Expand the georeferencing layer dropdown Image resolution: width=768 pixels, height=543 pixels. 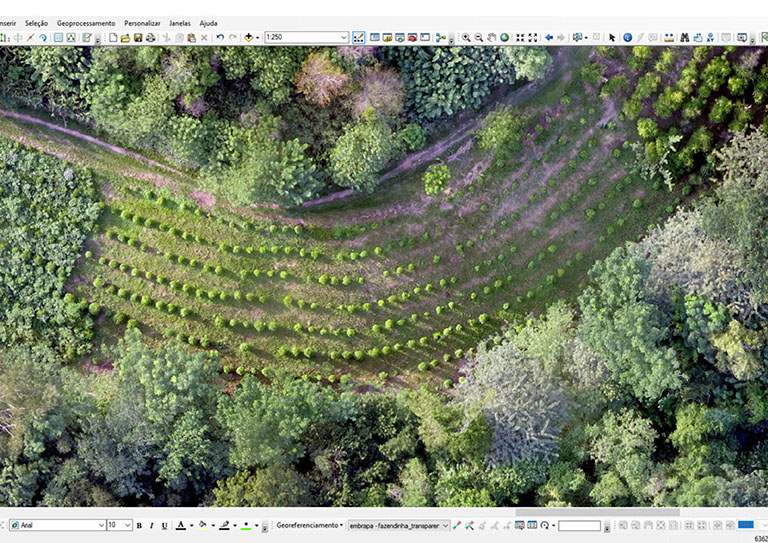click(x=445, y=526)
